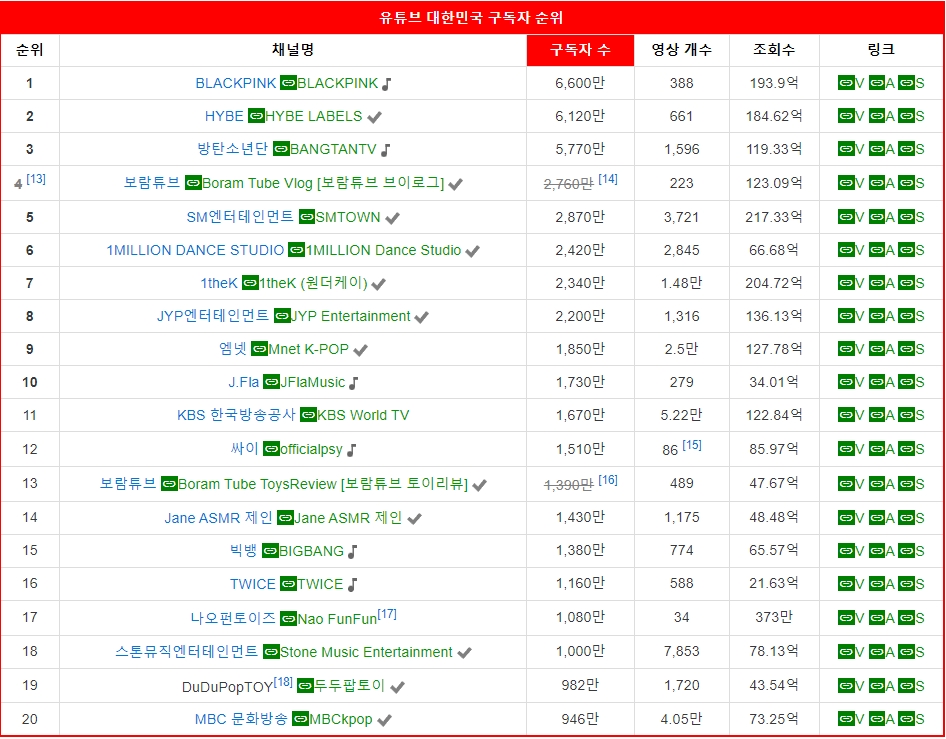Sort by the 영상 개수 column header
This screenshot has width=946, height=739.
click(682, 50)
